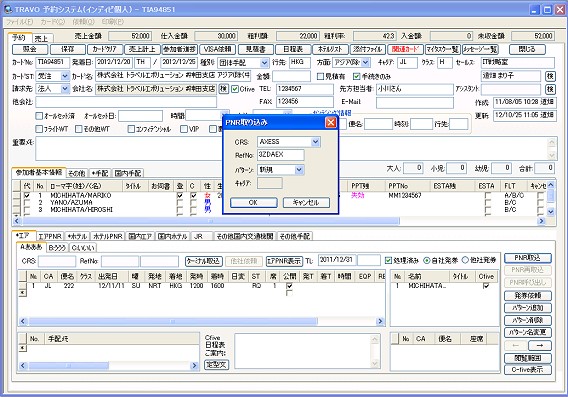This screenshot has height=397, width=568.
Task: Enable the その他WT checkbox
Action: point(79,129)
